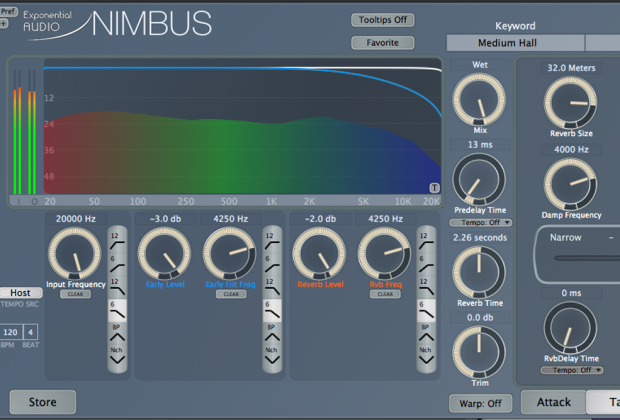This screenshot has width=620, height=420.
Task: Select 6 dB high-cut filter for Input Frequency
Action: point(117,310)
